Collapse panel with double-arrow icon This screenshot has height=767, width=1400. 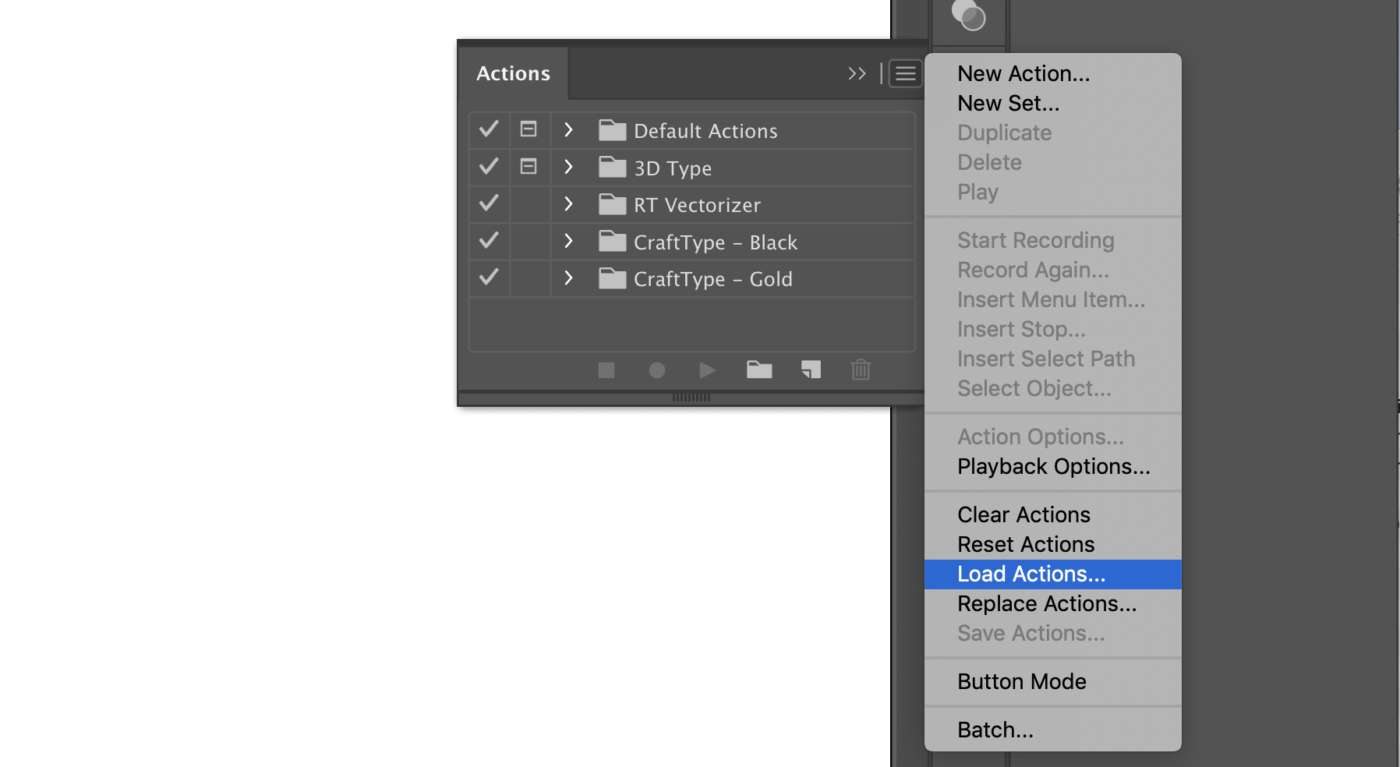point(857,74)
